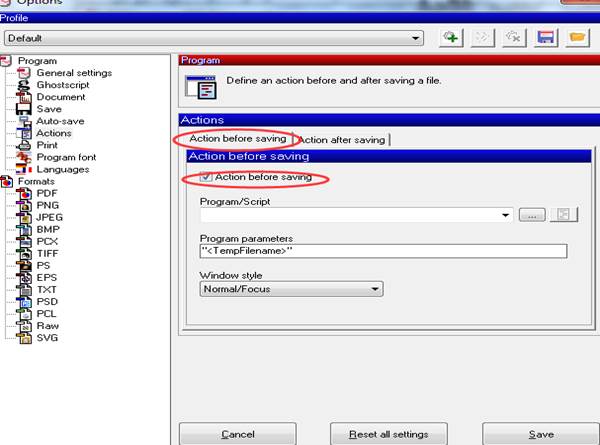Select the JPEG format entry
This screenshot has height=445, width=600.
click(x=50, y=217)
